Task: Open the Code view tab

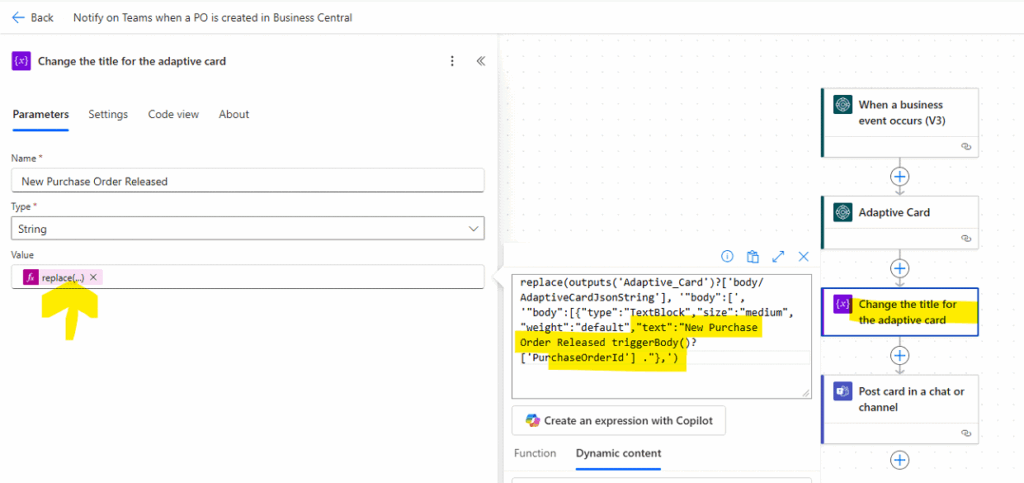Action: pos(173,114)
